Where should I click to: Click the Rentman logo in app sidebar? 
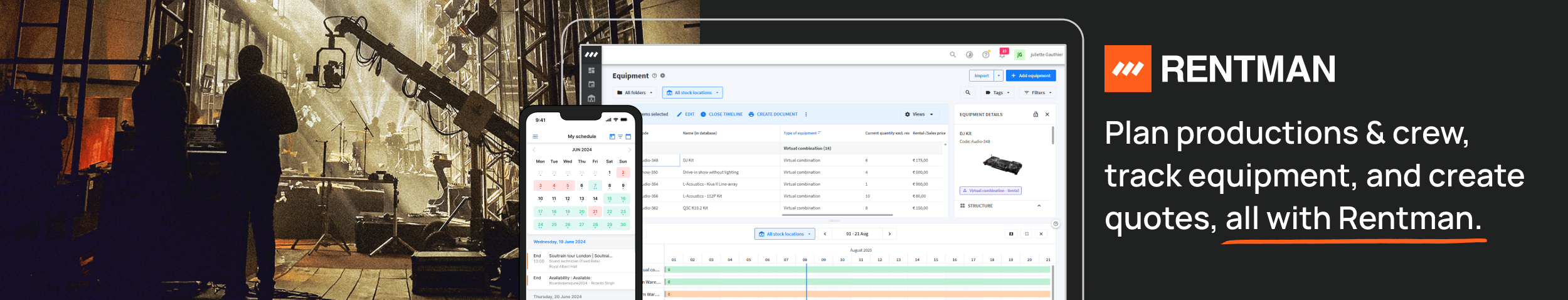click(x=591, y=55)
